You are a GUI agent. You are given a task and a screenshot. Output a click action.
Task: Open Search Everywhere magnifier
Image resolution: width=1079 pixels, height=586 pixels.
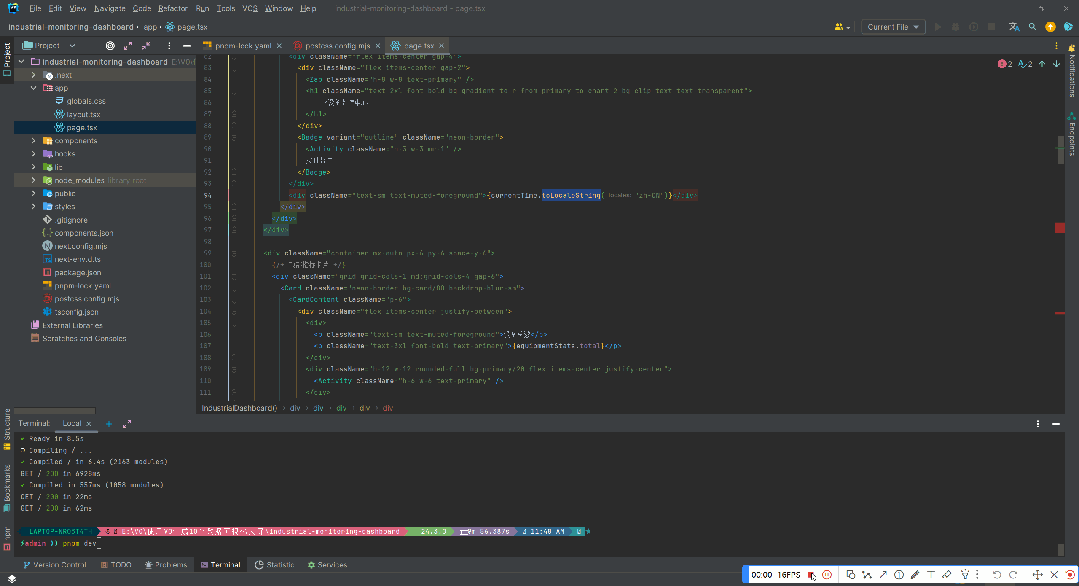[1032, 27]
